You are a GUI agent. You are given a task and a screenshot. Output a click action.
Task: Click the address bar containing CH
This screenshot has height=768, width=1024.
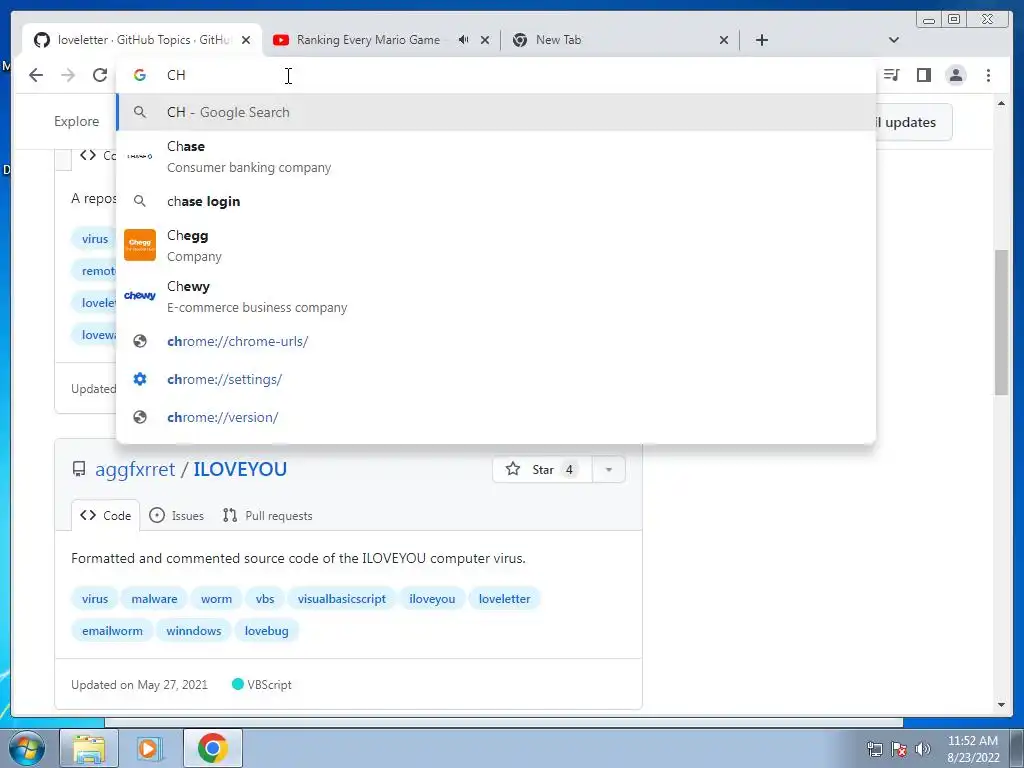(496, 75)
